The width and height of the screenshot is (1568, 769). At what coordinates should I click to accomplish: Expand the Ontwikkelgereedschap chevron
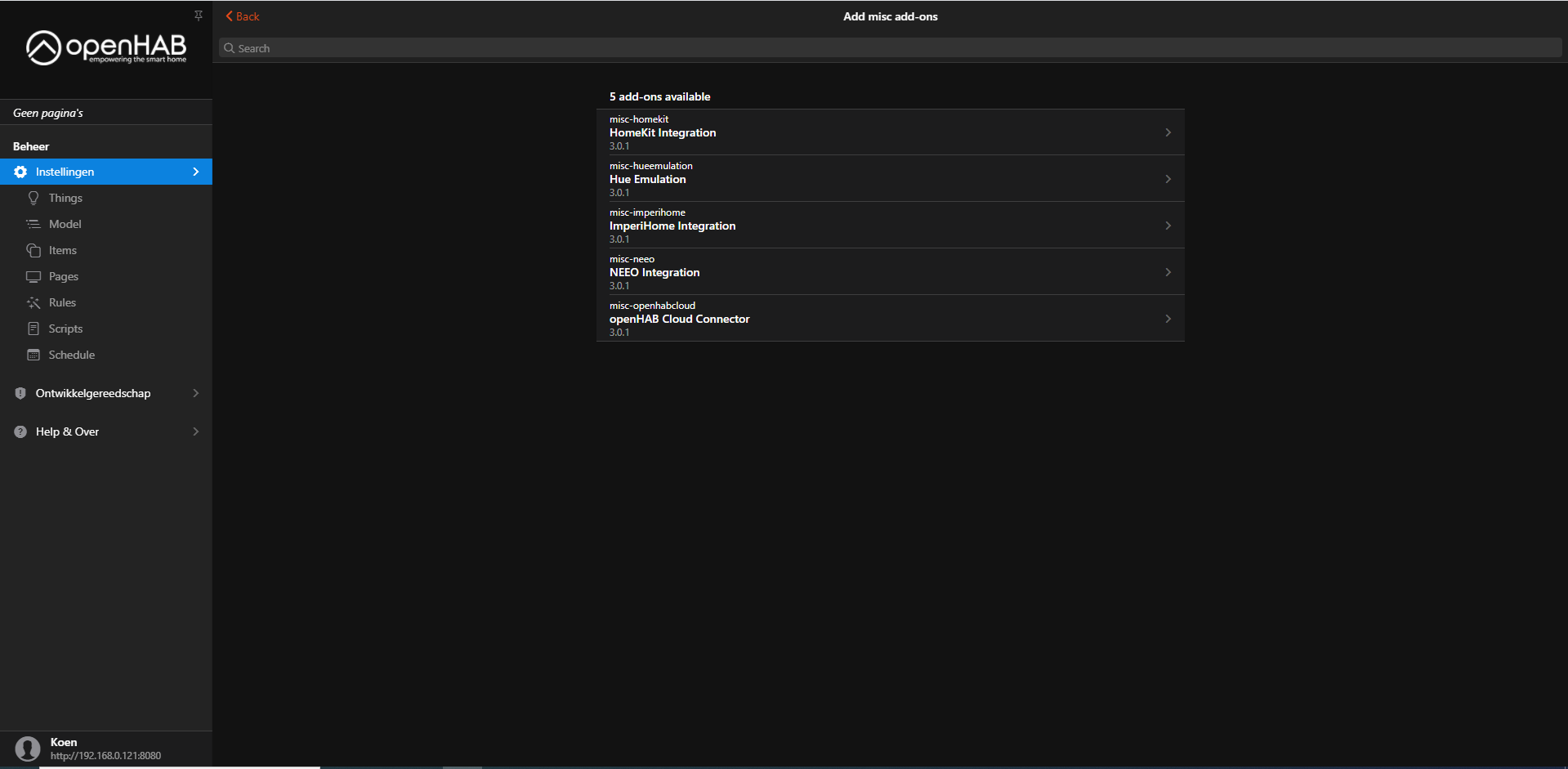[x=196, y=393]
